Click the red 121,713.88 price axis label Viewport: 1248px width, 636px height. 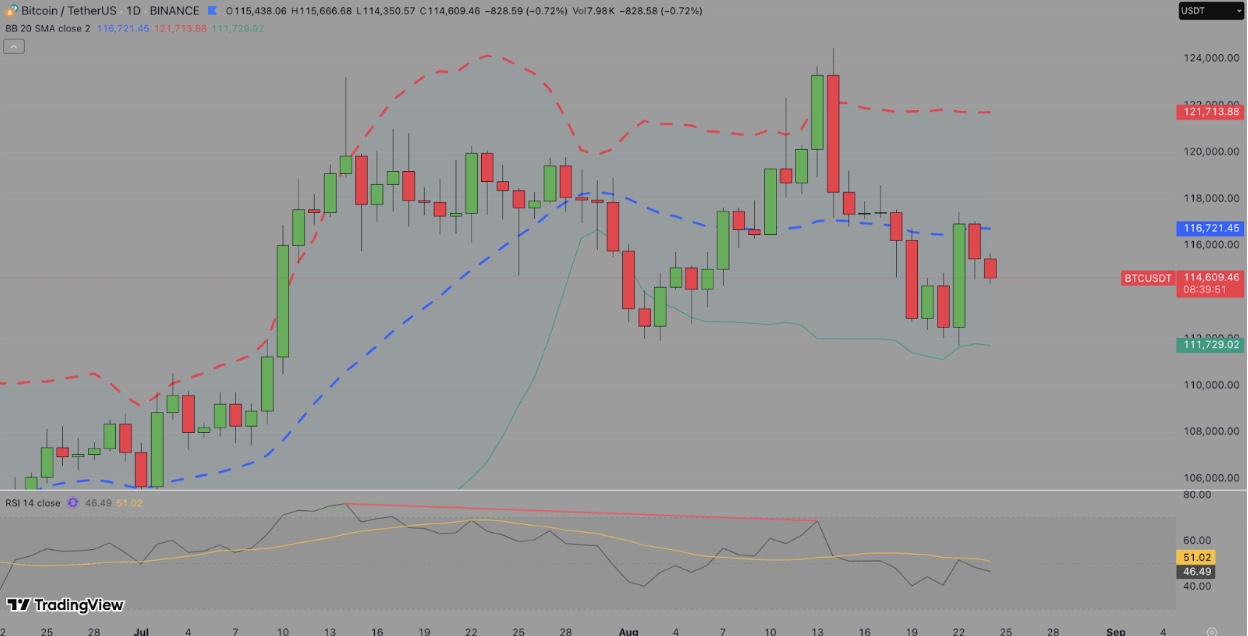(1212, 112)
